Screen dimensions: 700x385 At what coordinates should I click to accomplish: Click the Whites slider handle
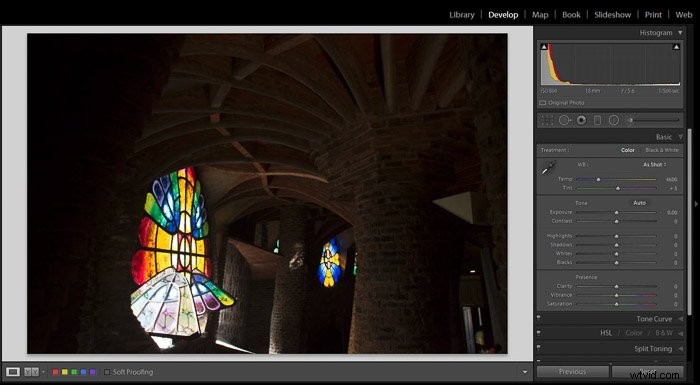click(617, 254)
